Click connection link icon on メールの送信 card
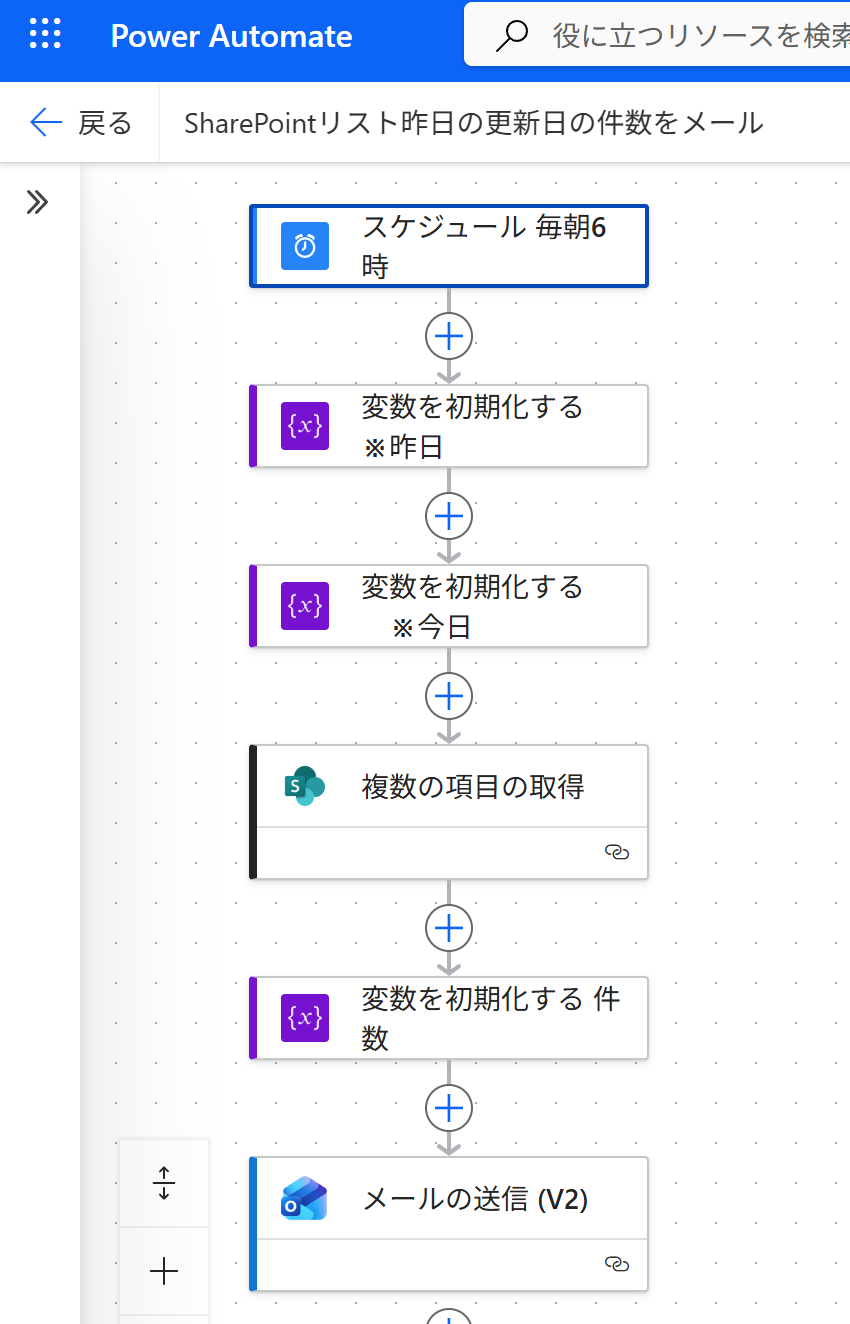 (x=617, y=1264)
